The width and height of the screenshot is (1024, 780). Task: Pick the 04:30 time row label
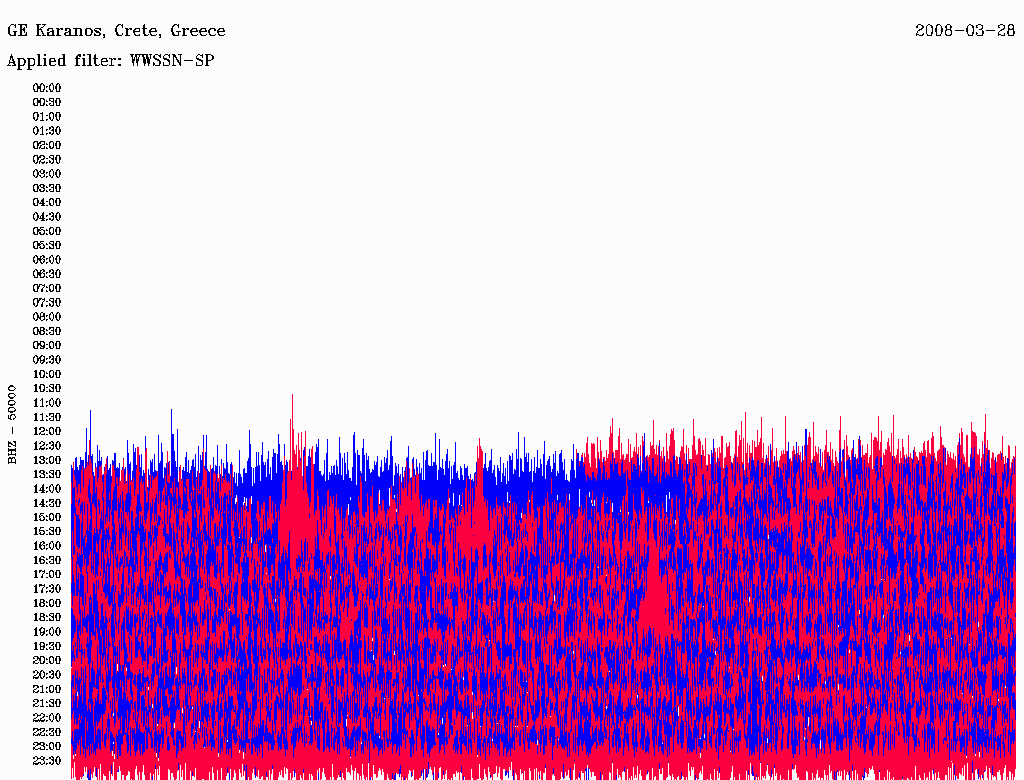47,217
